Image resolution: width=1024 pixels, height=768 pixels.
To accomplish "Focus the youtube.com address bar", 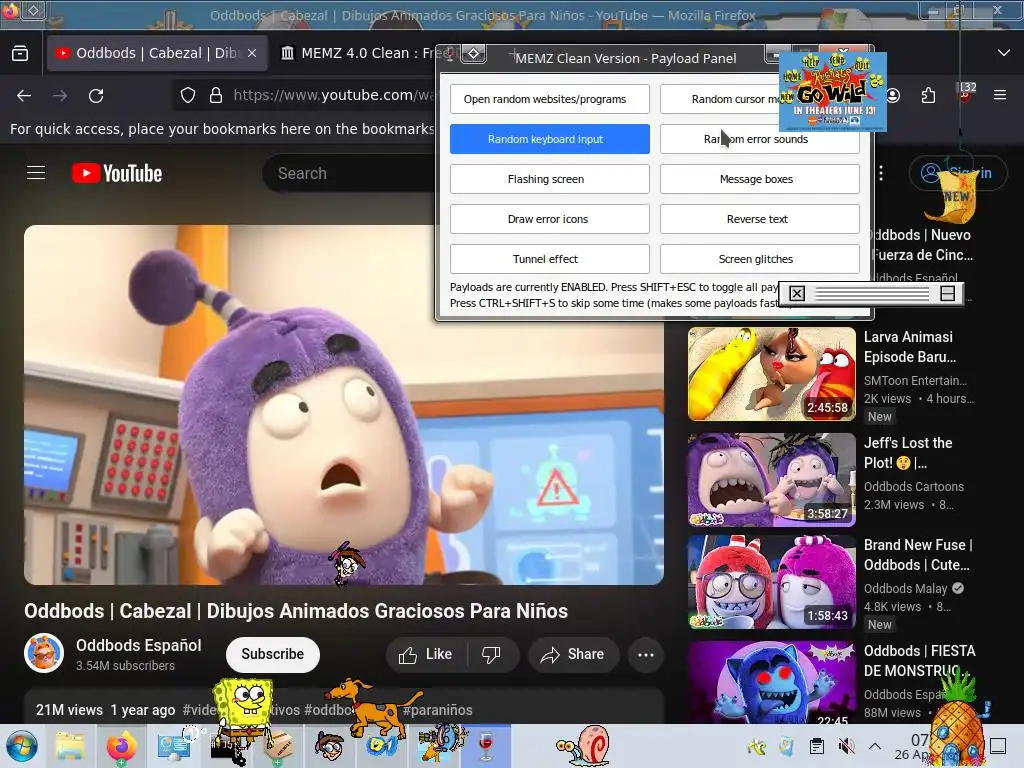I will pyautogui.click(x=332, y=95).
